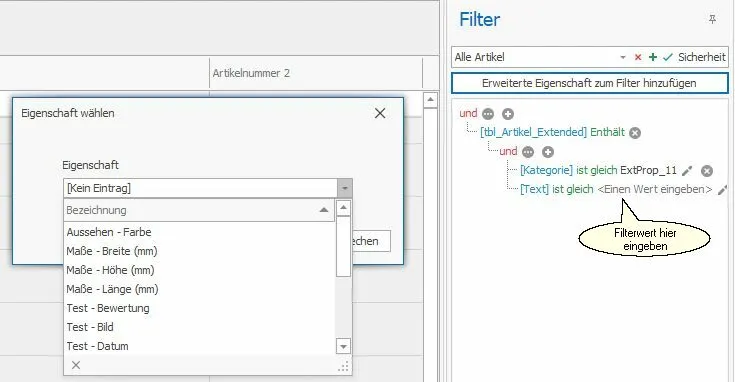
Task: Add condition to top 'und' group
Action: pos(508,114)
